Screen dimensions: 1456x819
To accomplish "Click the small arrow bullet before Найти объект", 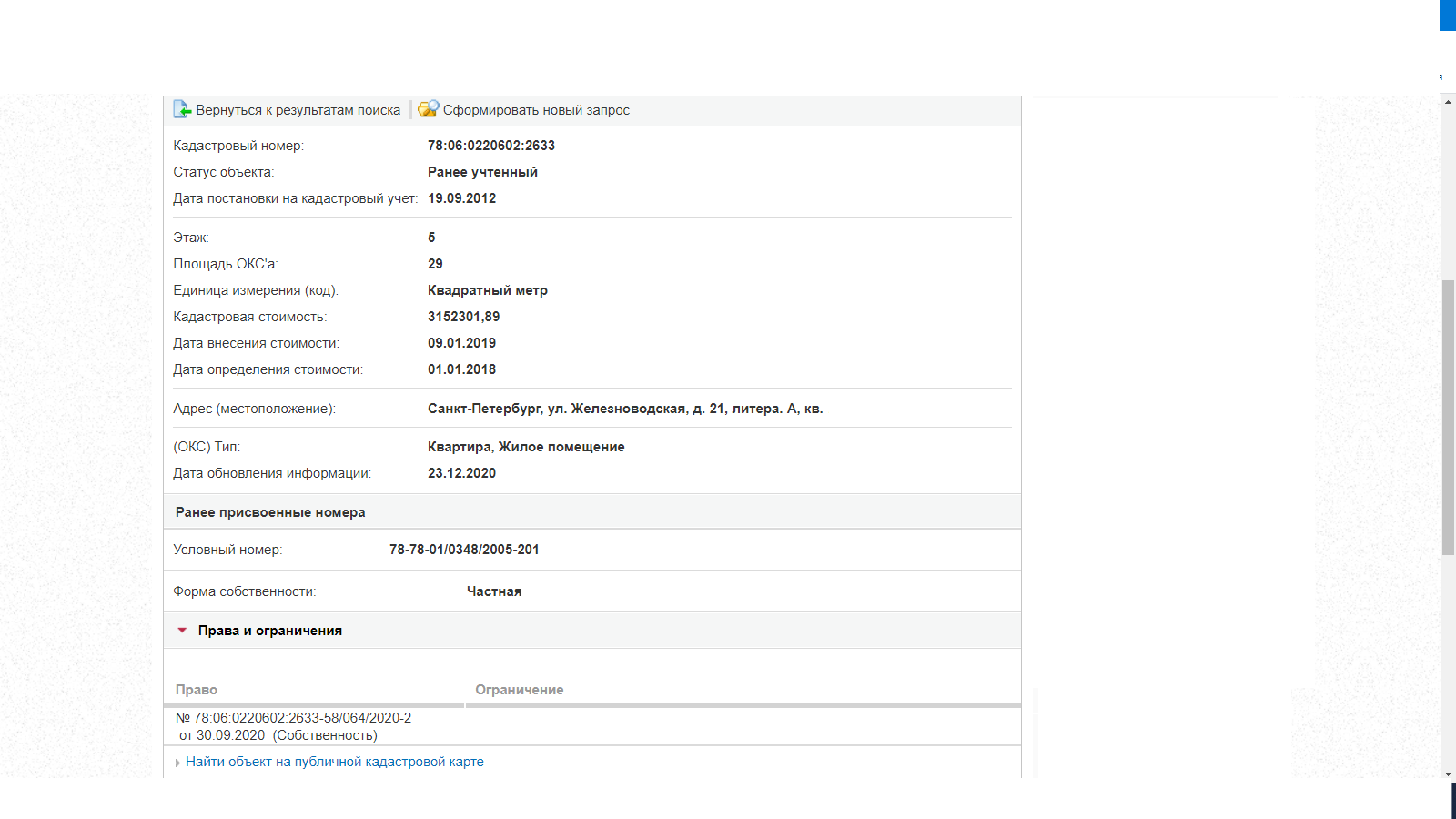I will coord(177,763).
